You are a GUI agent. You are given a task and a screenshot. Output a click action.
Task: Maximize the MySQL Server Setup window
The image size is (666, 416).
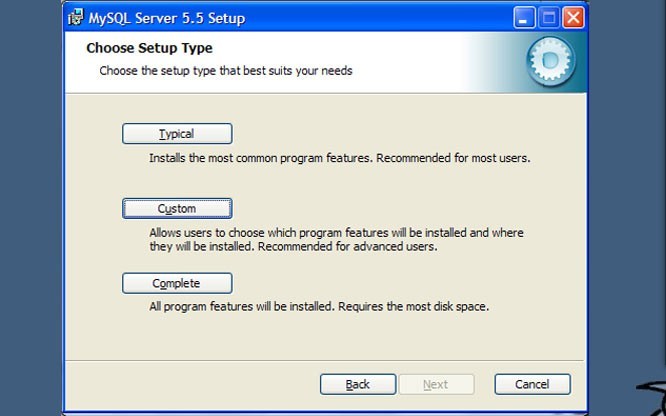point(549,18)
